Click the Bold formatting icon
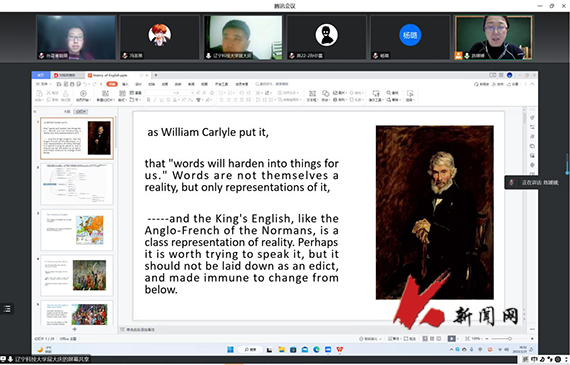Screen dimensions: 570x365 point(148,100)
